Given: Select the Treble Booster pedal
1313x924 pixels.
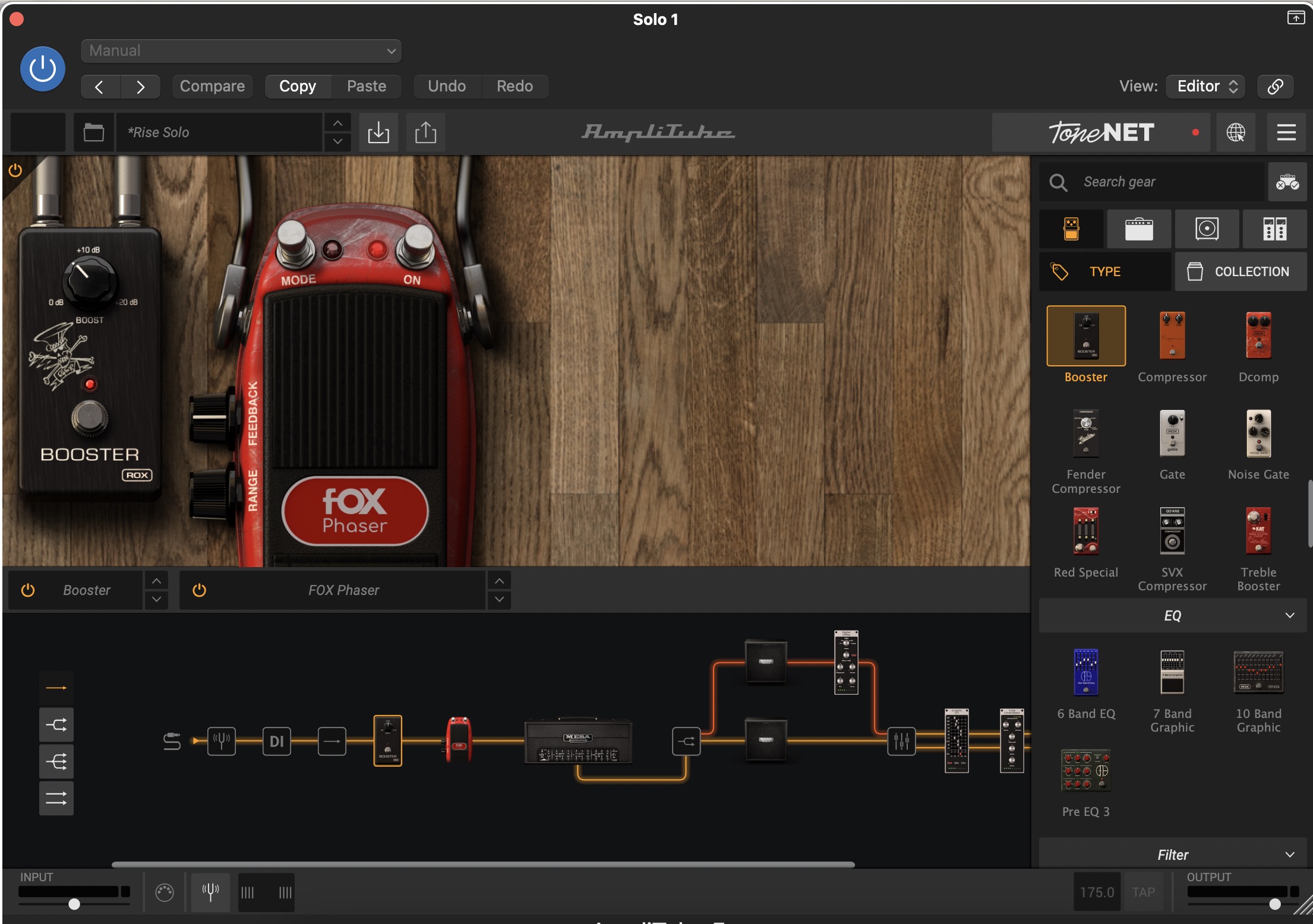Looking at the screenshot, I should (x=1258, y=531).
